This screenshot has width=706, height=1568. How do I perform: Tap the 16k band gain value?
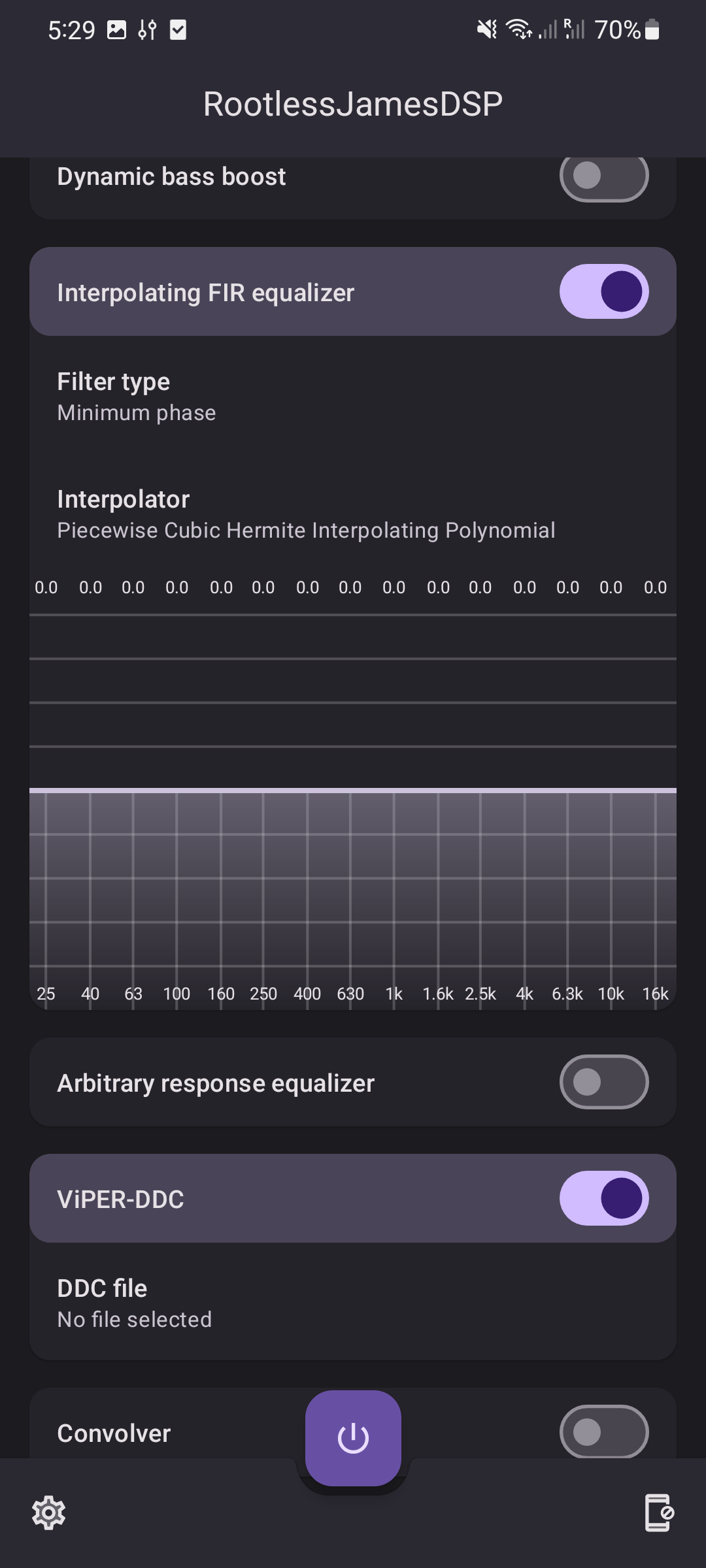click(x=655, y=587)
